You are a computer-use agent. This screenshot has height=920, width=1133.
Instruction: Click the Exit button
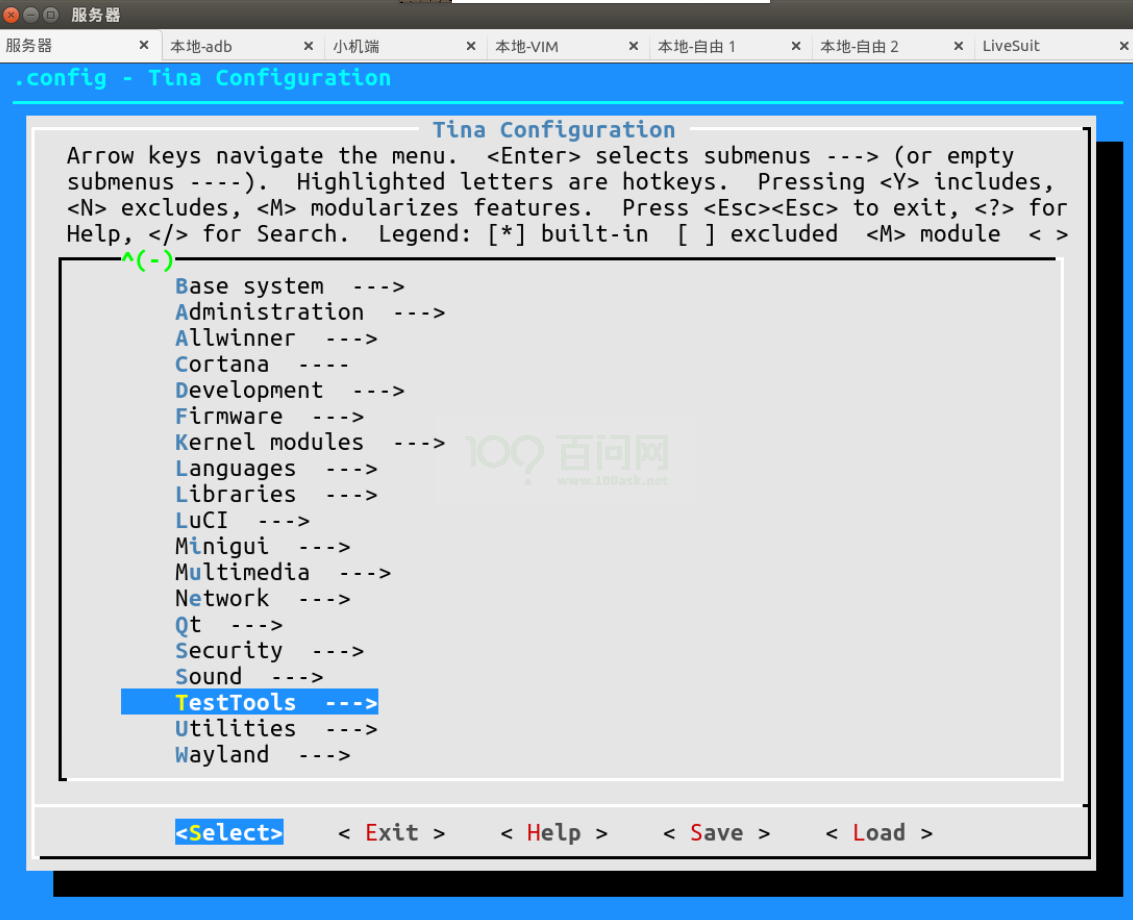click(390, 832)
